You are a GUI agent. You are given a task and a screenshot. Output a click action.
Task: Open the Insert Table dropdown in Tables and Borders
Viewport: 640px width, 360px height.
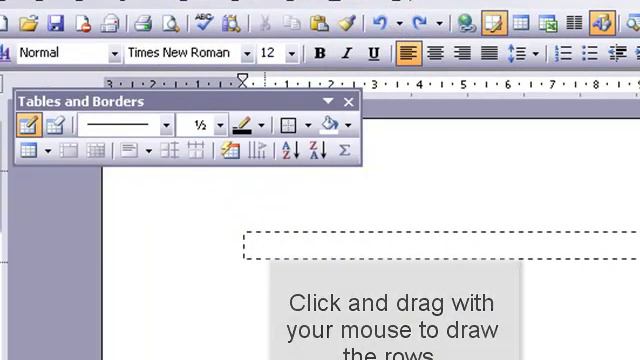coord(48,151)
